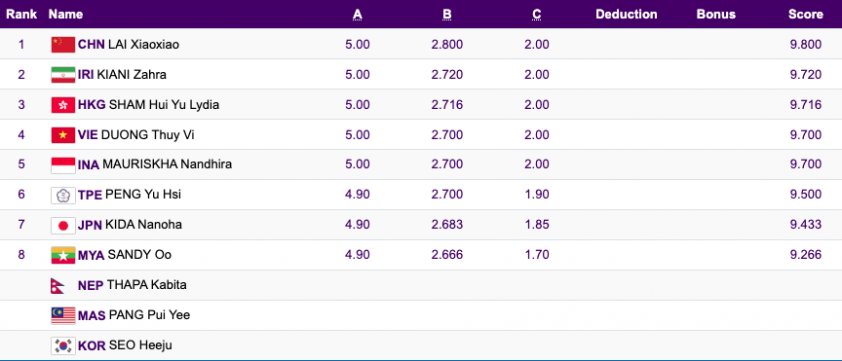Click the Rank column header

tap(21, 15)
